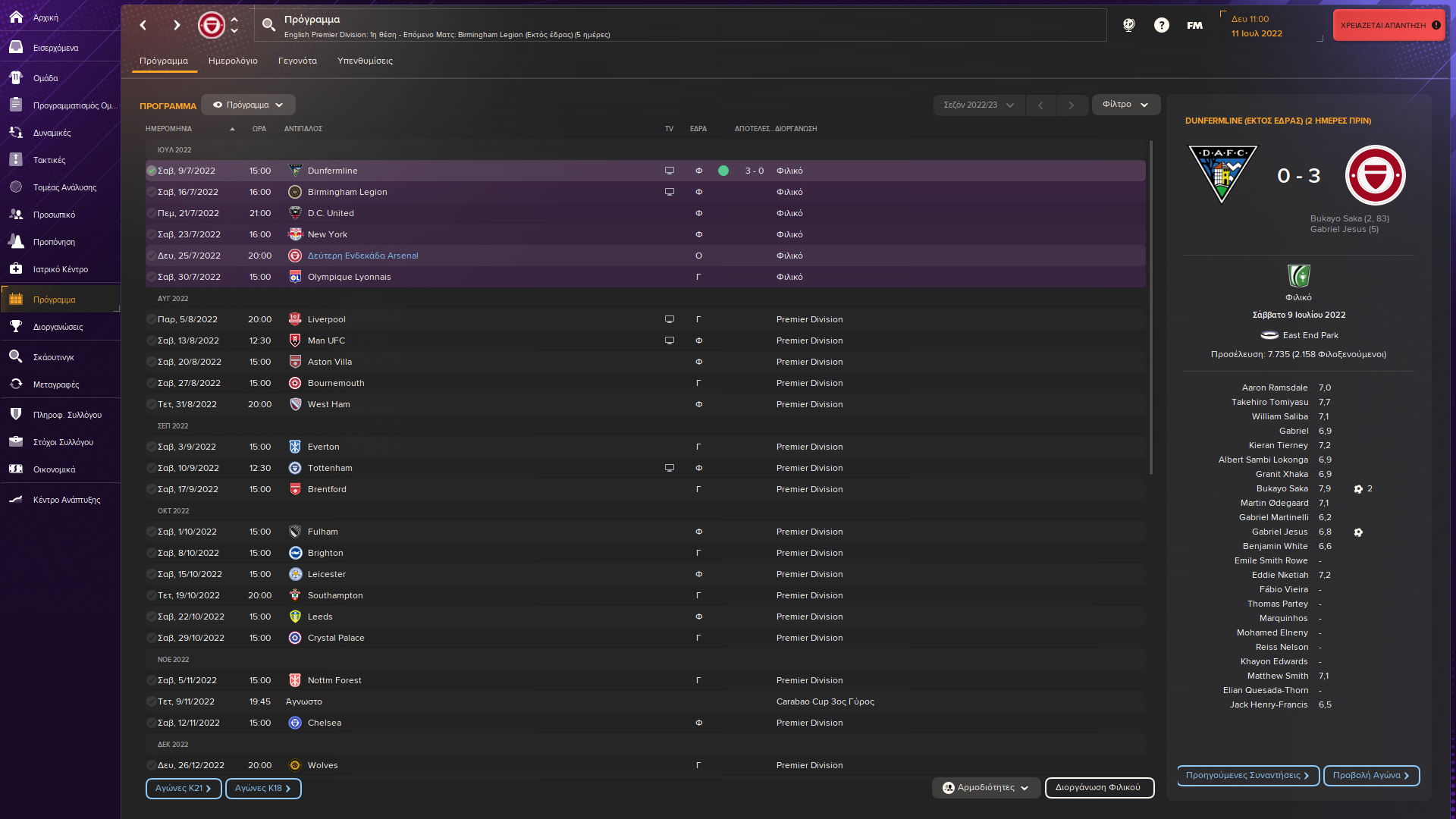Open Προσωπικό staff icon
1456x819 pixels.
tap(16, 214)
